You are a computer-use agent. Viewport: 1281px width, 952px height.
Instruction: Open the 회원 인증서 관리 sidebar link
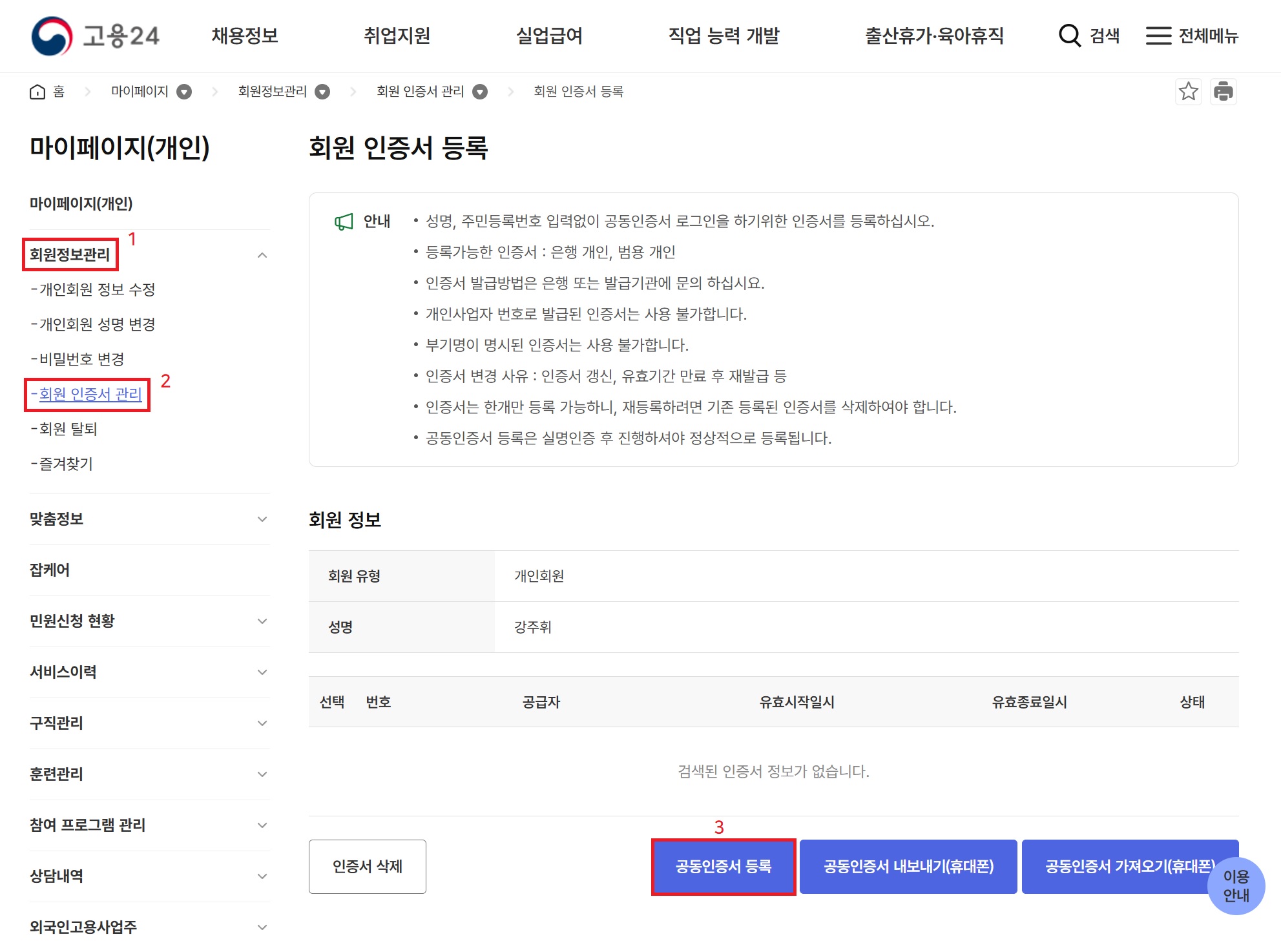90,394
